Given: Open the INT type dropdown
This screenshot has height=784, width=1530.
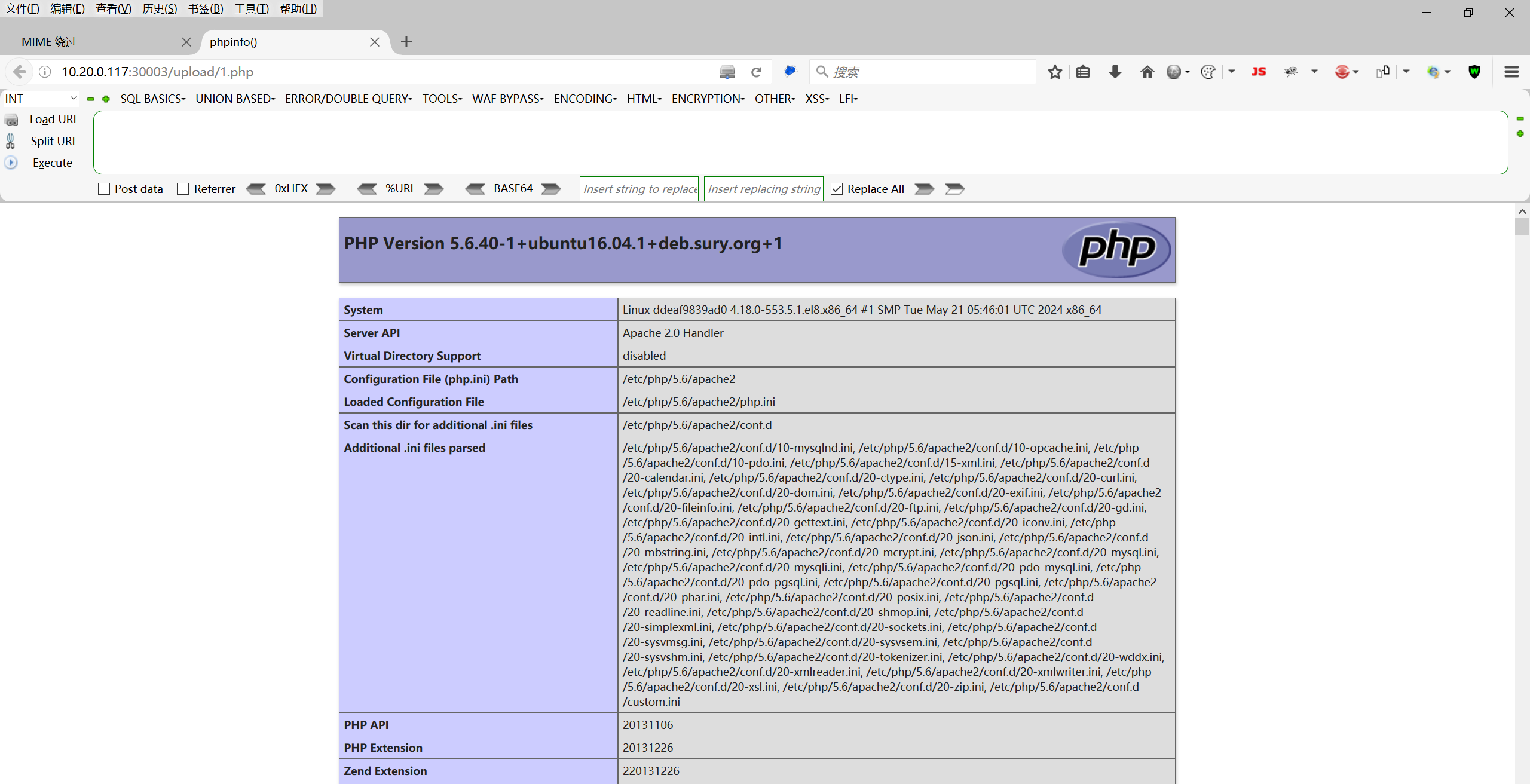Looking at the screenshot, I should [41, 99].
